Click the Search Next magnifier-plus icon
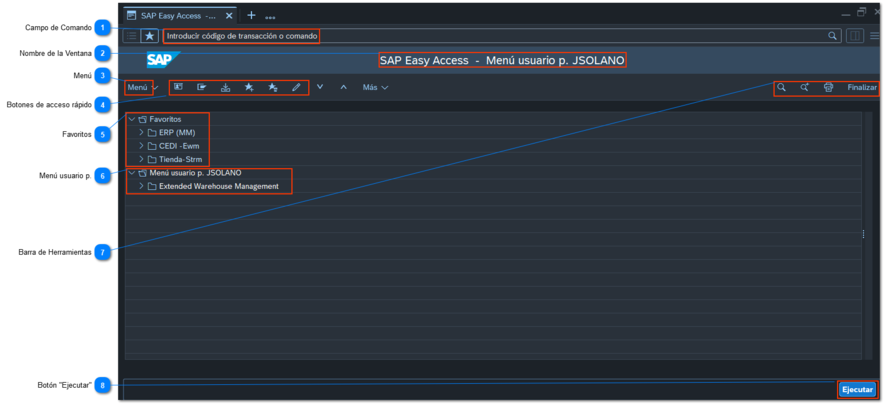Screen dimensions: 886x405 (805, 88)
